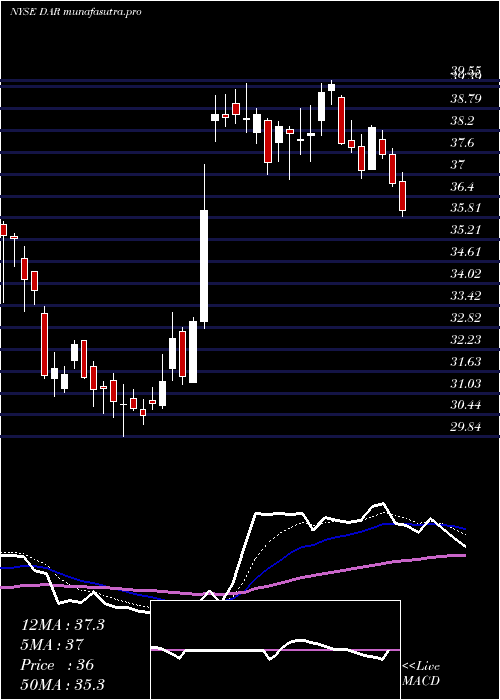
Task: Click the last red candlestick near 35.81
Action: tap(403, 196)
